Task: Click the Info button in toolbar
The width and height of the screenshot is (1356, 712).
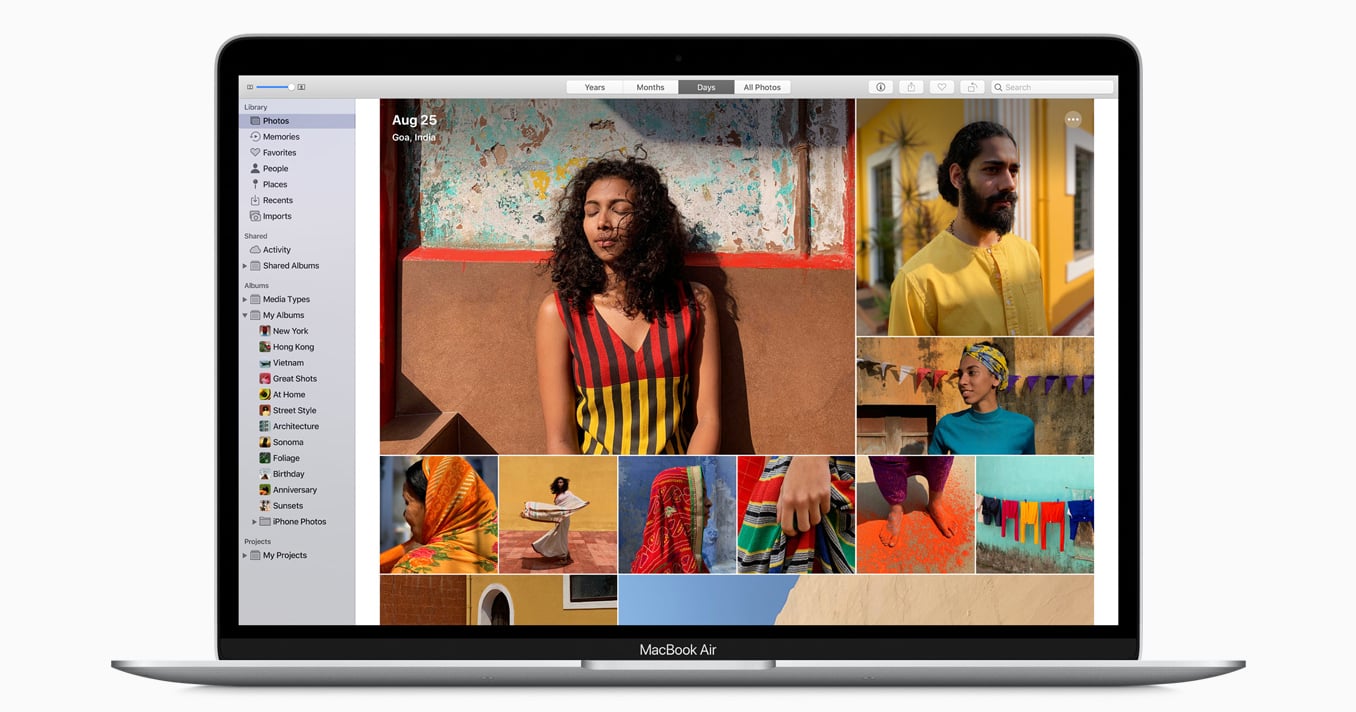Action: (880, 87)
